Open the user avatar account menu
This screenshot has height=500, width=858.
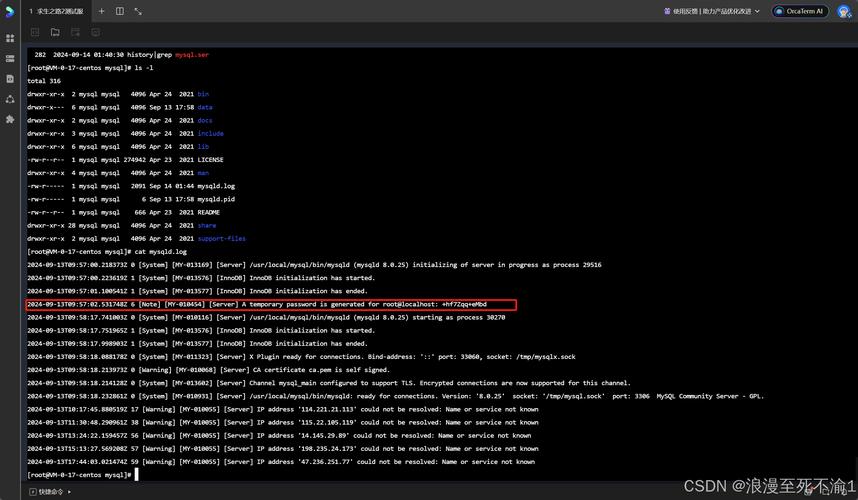pos(843,11)
